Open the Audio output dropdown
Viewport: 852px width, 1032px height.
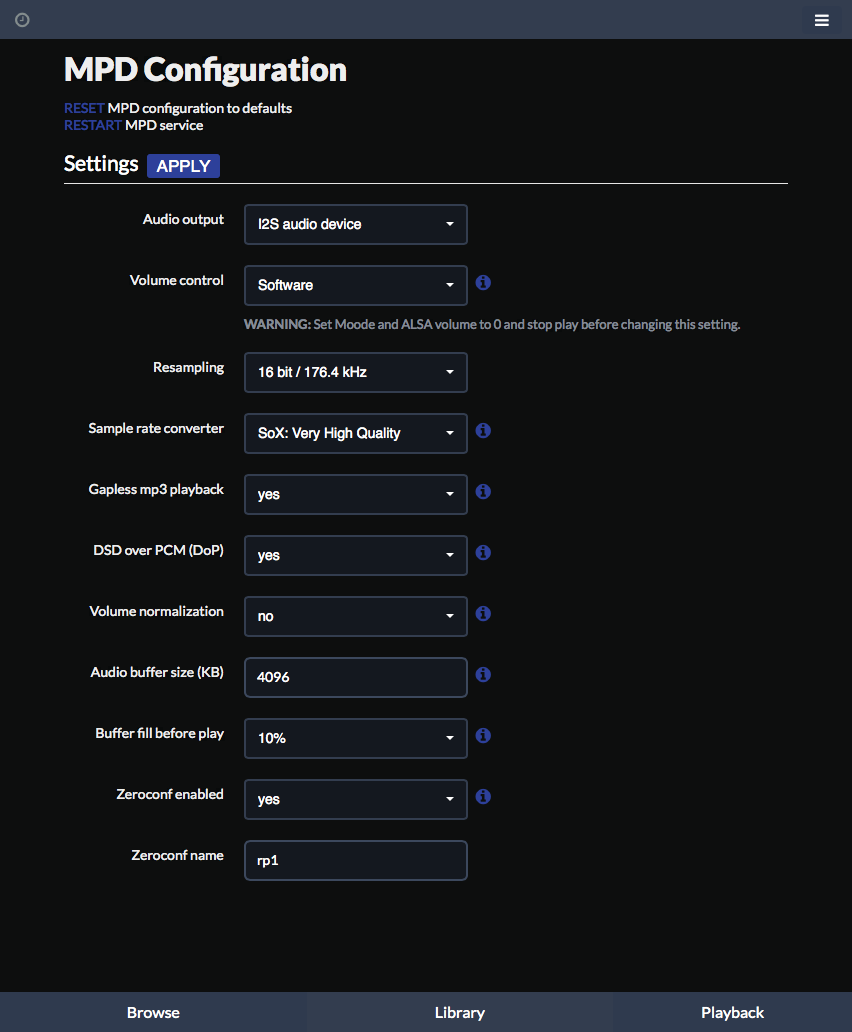coord(356,224)
